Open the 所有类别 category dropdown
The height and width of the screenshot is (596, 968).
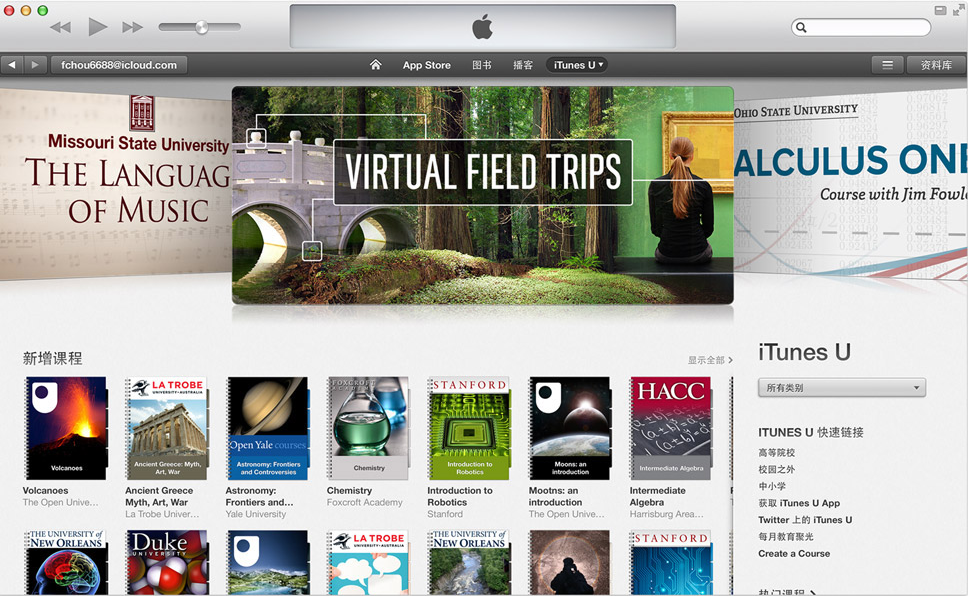point(841,387)
